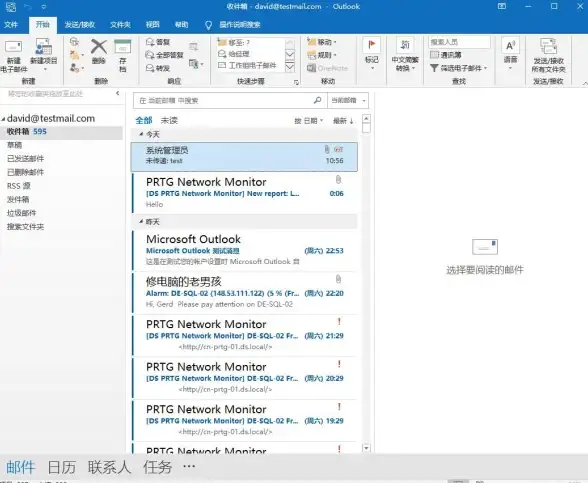Click the Meeting reply icon in the 响应 group
This screenshot has height=483, width=588.
click(194, 47)
